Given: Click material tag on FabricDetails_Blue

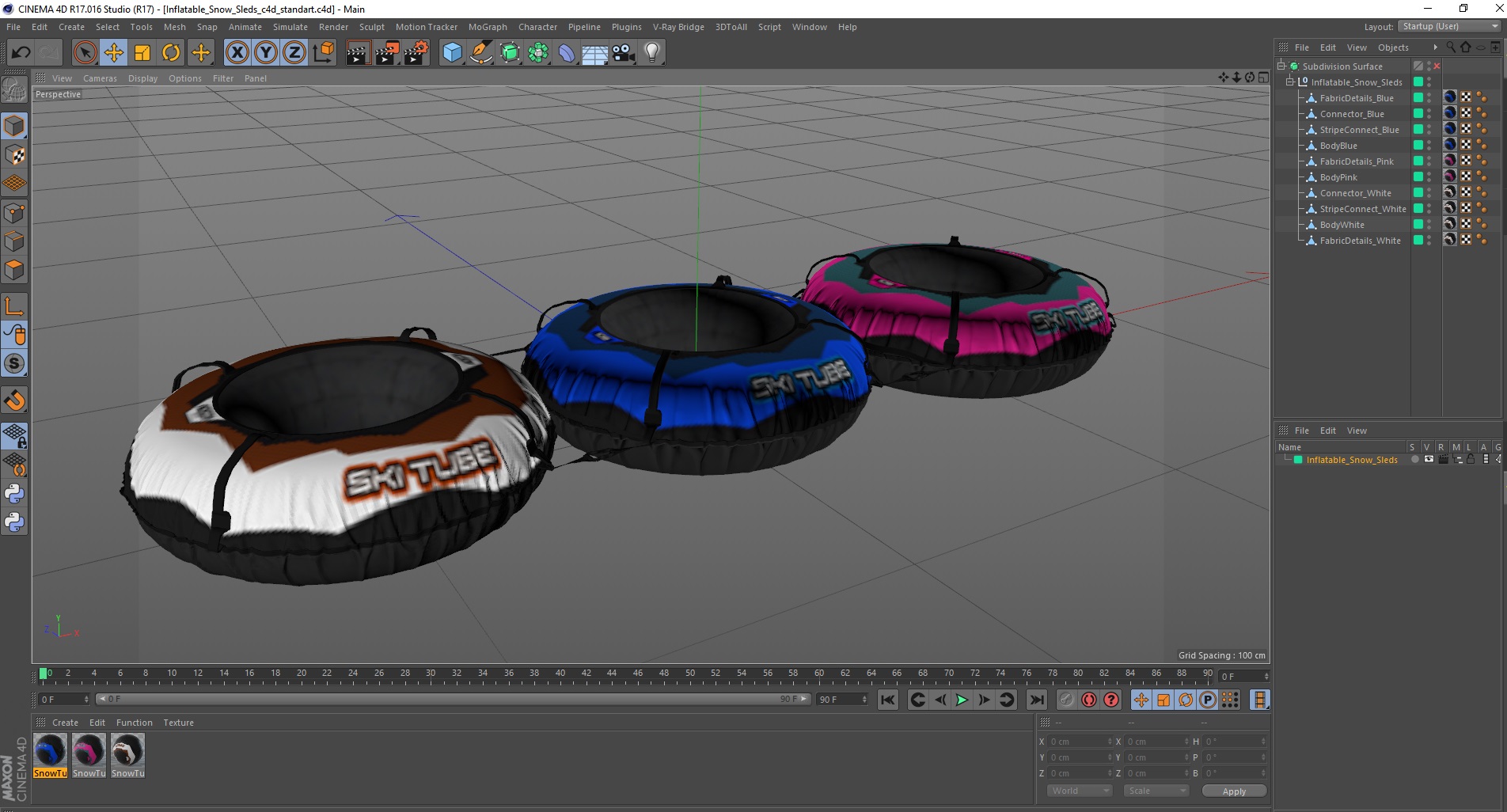Looking at the screenshot, I should pyautogui.click(x=1450, y=97).
